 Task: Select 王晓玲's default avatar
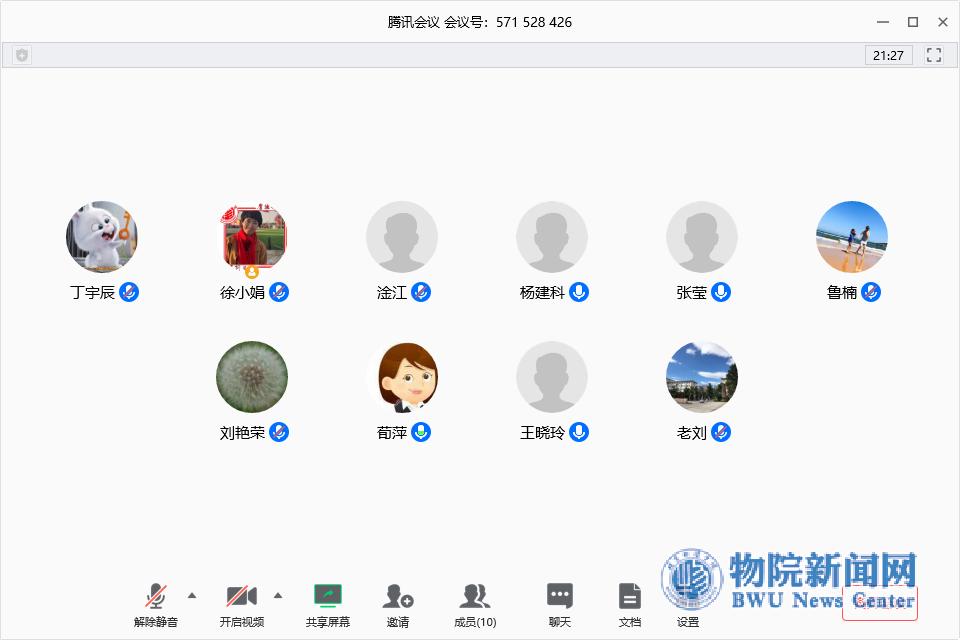pyautogui.click(x=552, y=377)
